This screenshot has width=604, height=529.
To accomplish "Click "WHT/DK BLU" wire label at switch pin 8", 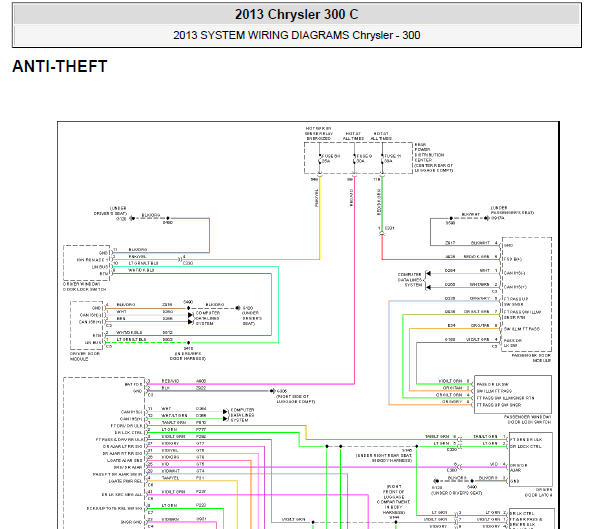I will 141,270.
